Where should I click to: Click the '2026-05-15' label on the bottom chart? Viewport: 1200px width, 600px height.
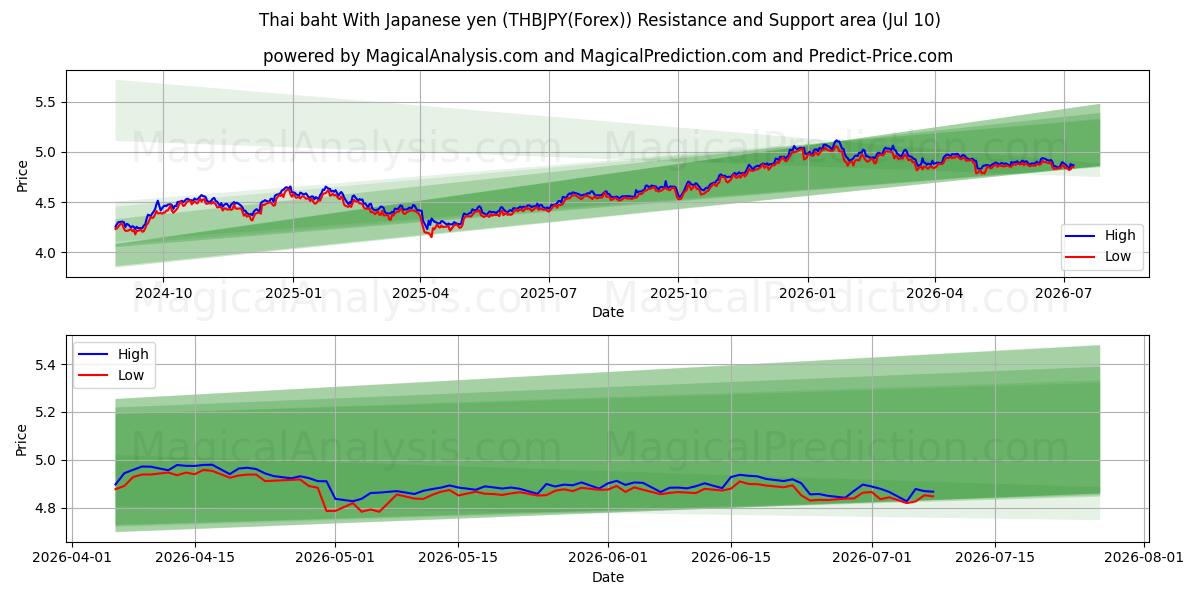[x=458, y=558]
